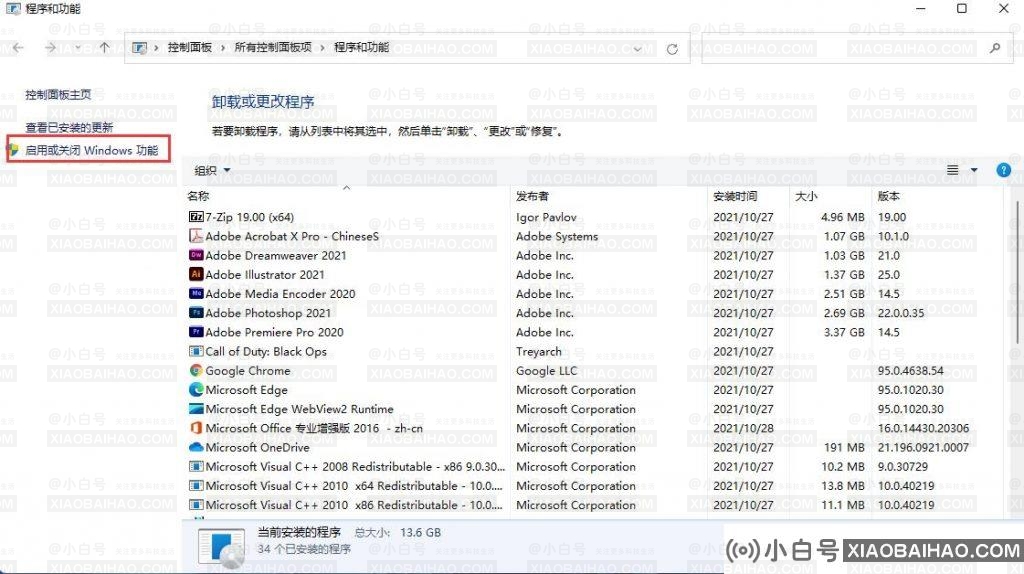Image resolution: width=1024 pixels, height=574 pixels.
Task: Go forward with the right arrow
Action: point(50,48)
